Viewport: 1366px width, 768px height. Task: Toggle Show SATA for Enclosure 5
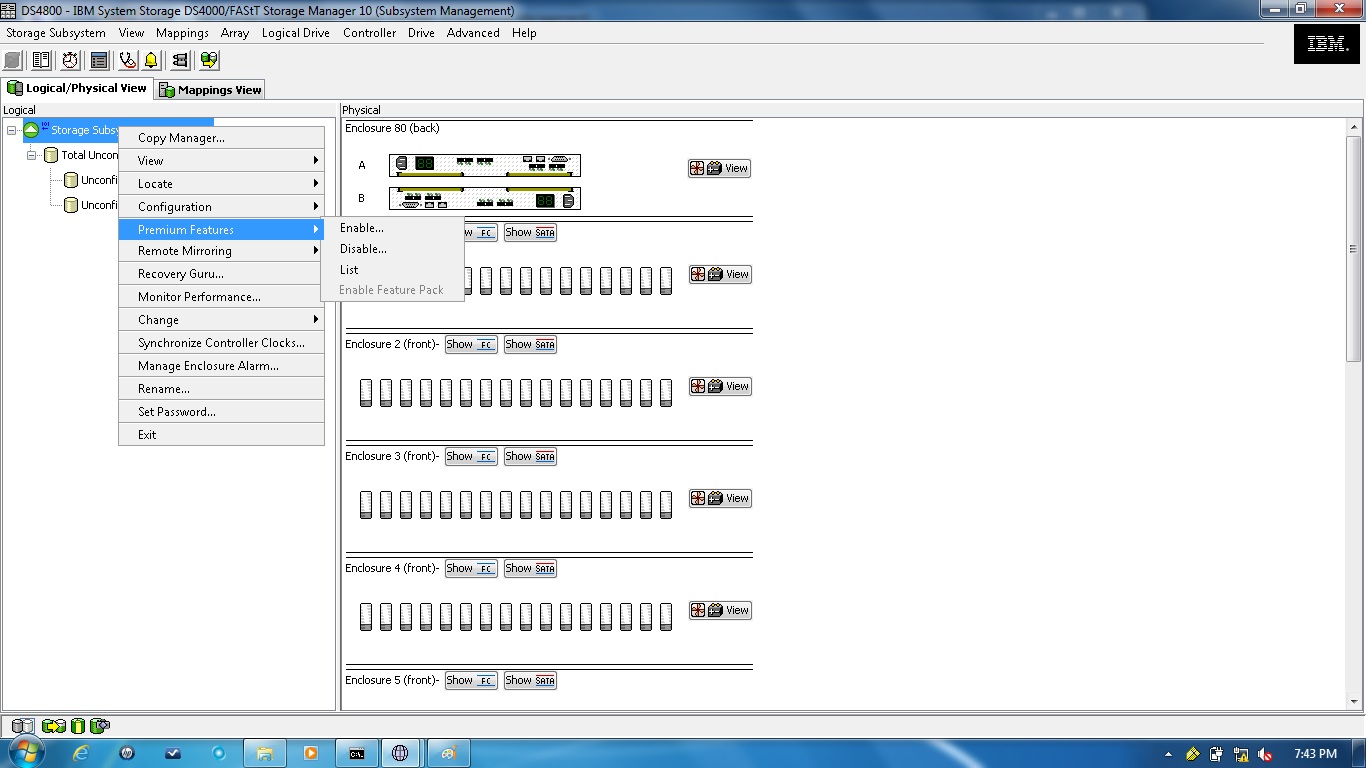click(x=530, y=680)
